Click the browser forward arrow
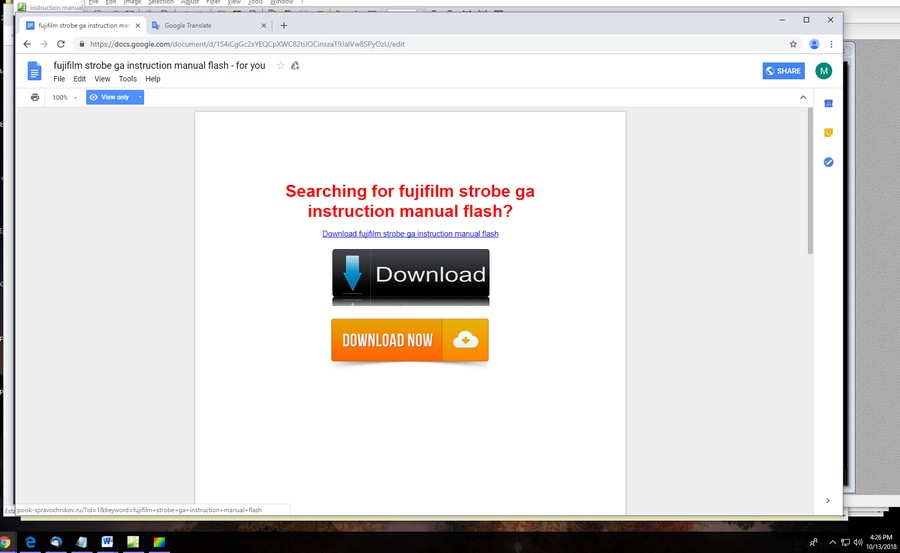 [x=44, y=44]
